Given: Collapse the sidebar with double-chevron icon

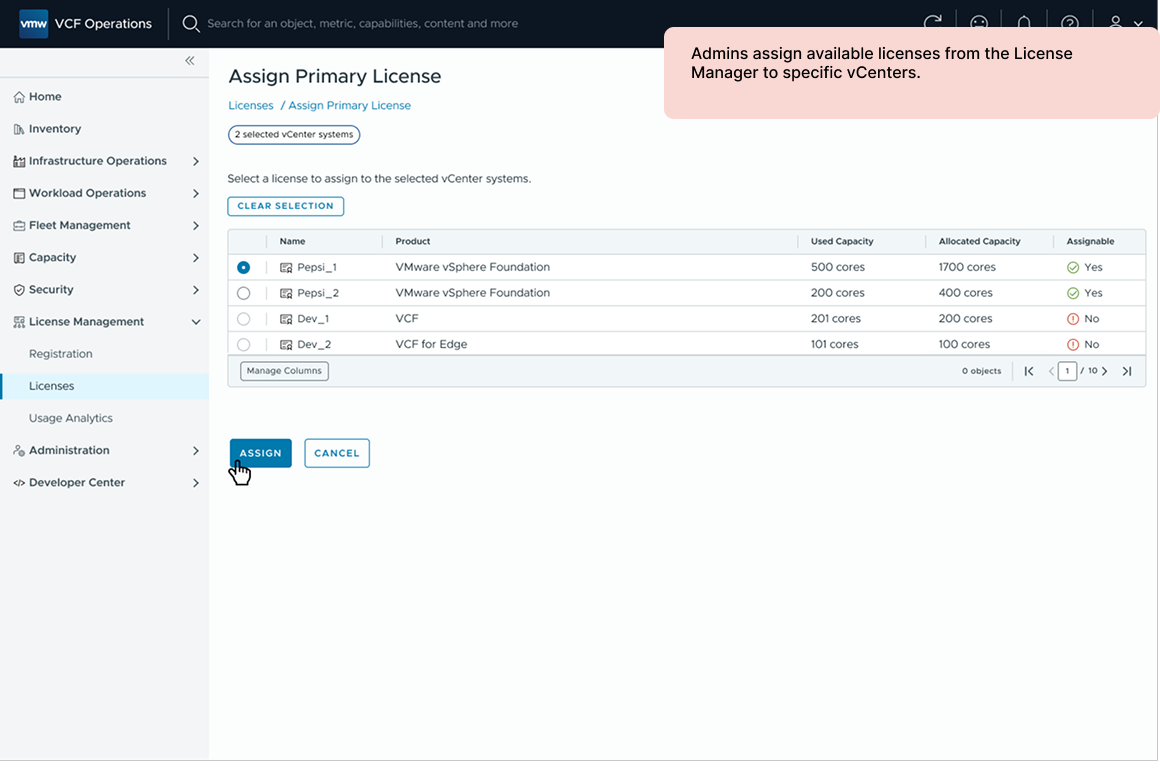Looking at the screenshot, I should [x=189, y=61].
